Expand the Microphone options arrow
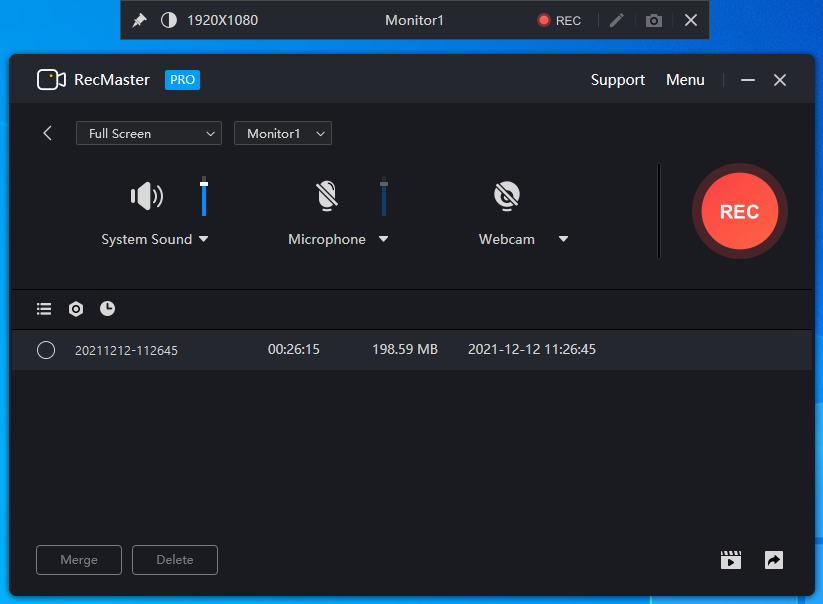 click(383, 239)
